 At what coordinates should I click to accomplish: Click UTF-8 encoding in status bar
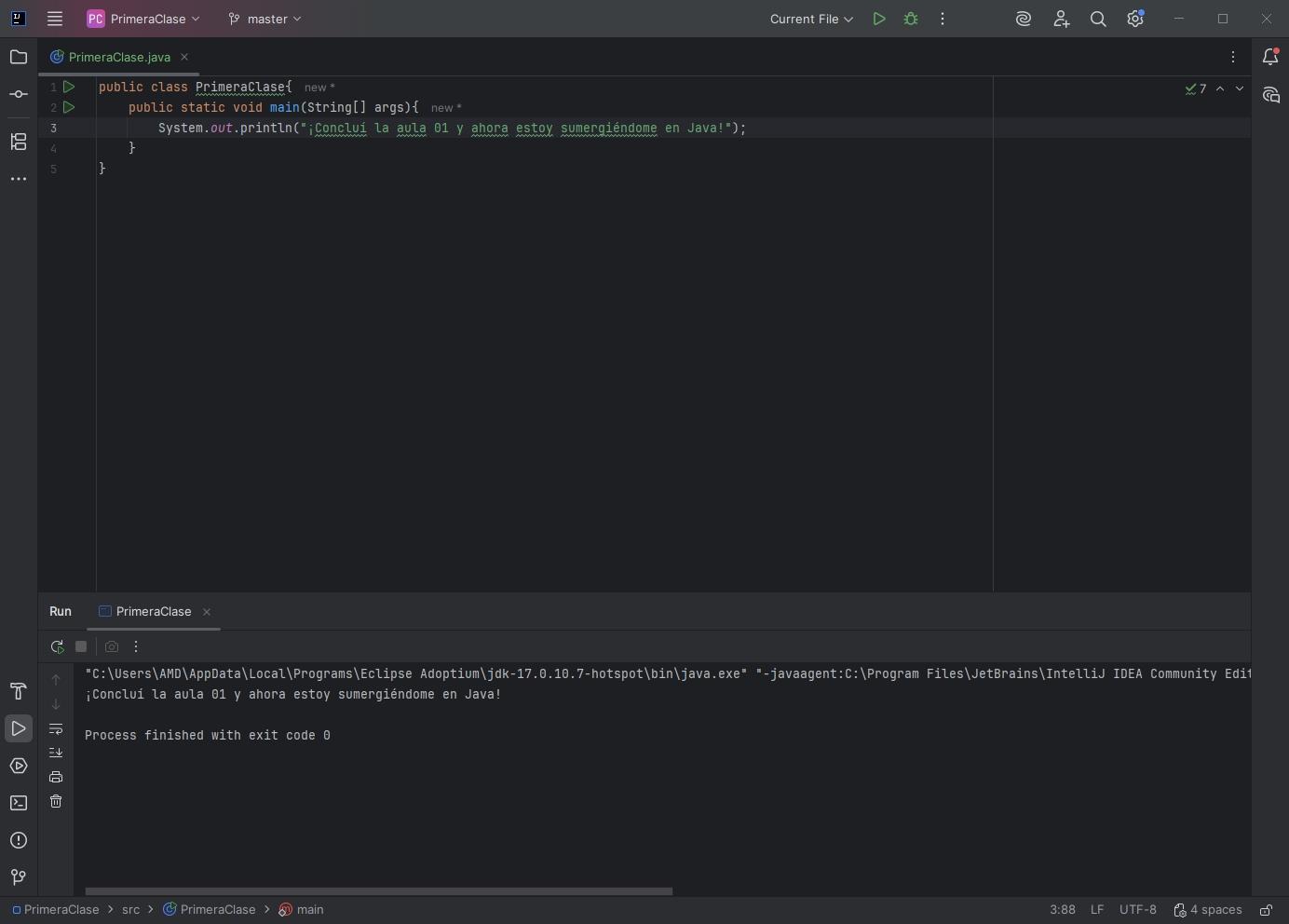pos(1137,910)
